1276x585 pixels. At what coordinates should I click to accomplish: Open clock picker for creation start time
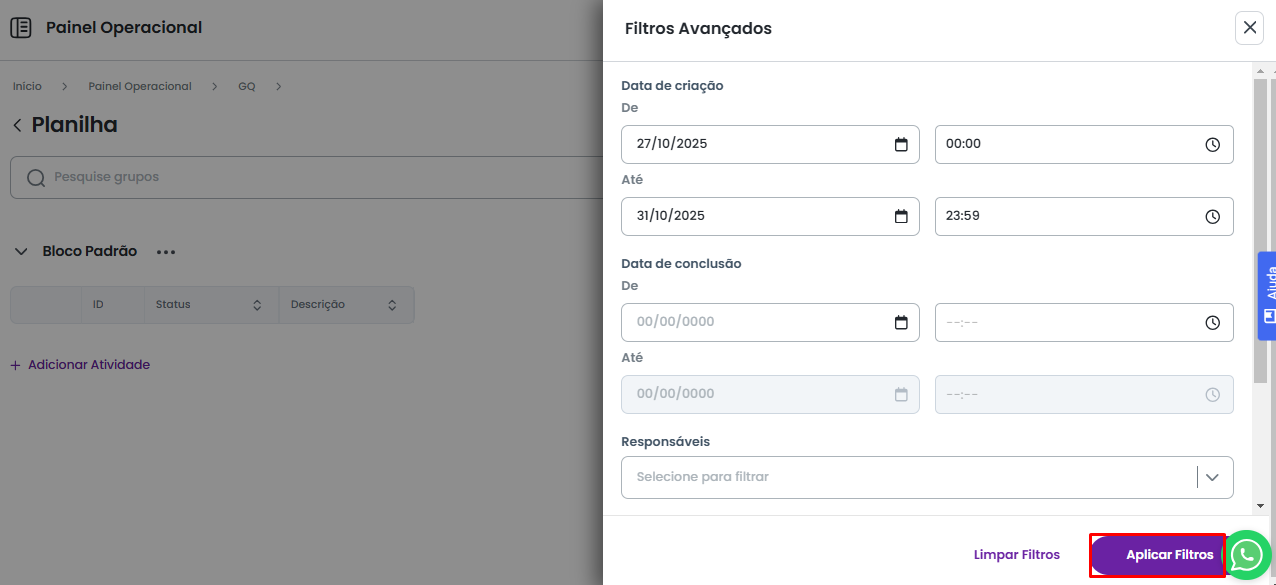point(1212,144)
